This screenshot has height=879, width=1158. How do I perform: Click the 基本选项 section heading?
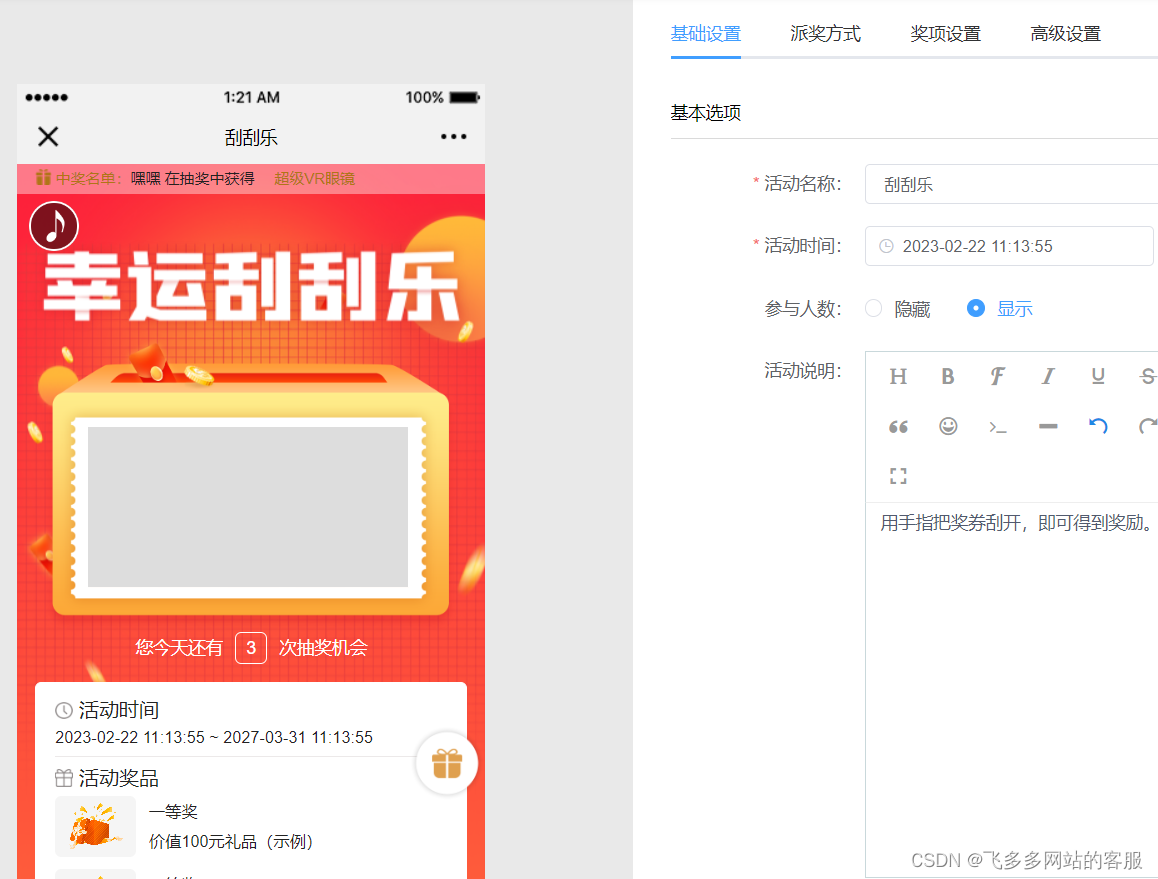705,113
